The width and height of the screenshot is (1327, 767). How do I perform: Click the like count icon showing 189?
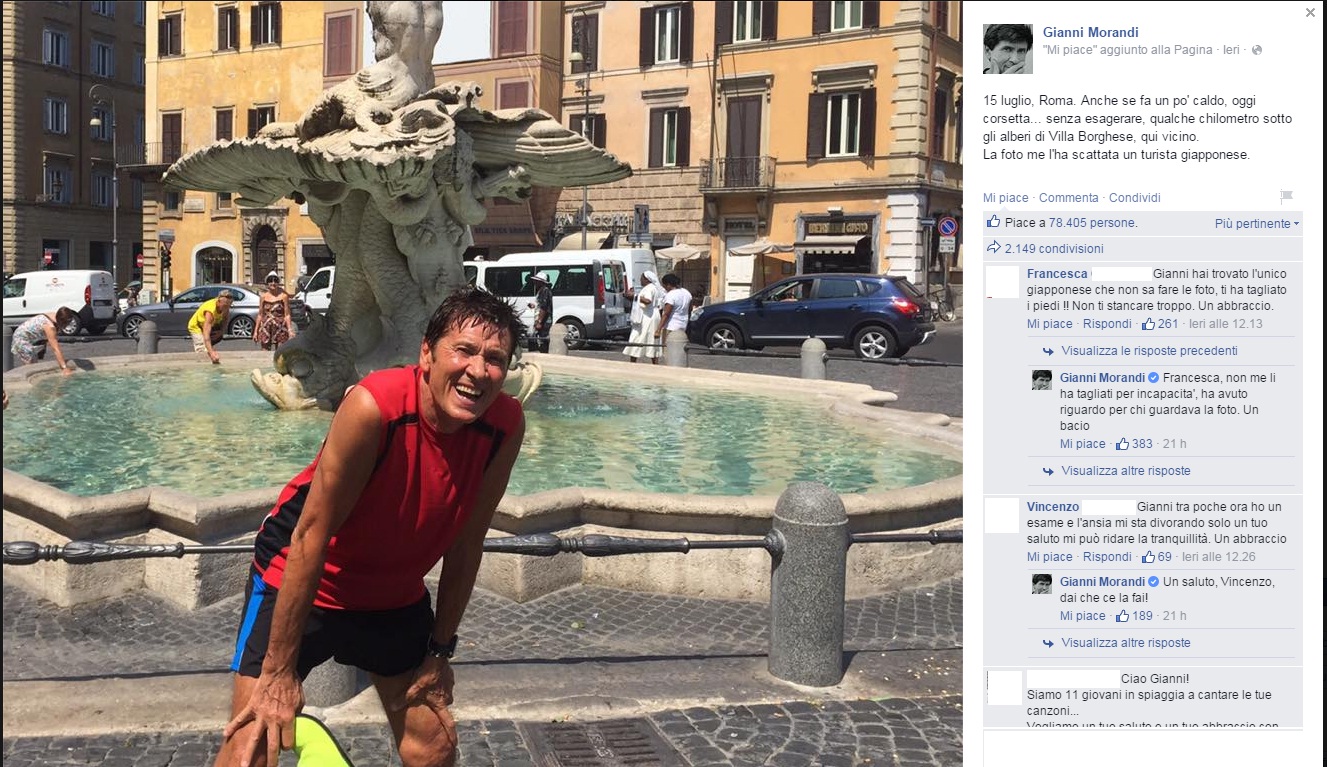[1122, 616]
